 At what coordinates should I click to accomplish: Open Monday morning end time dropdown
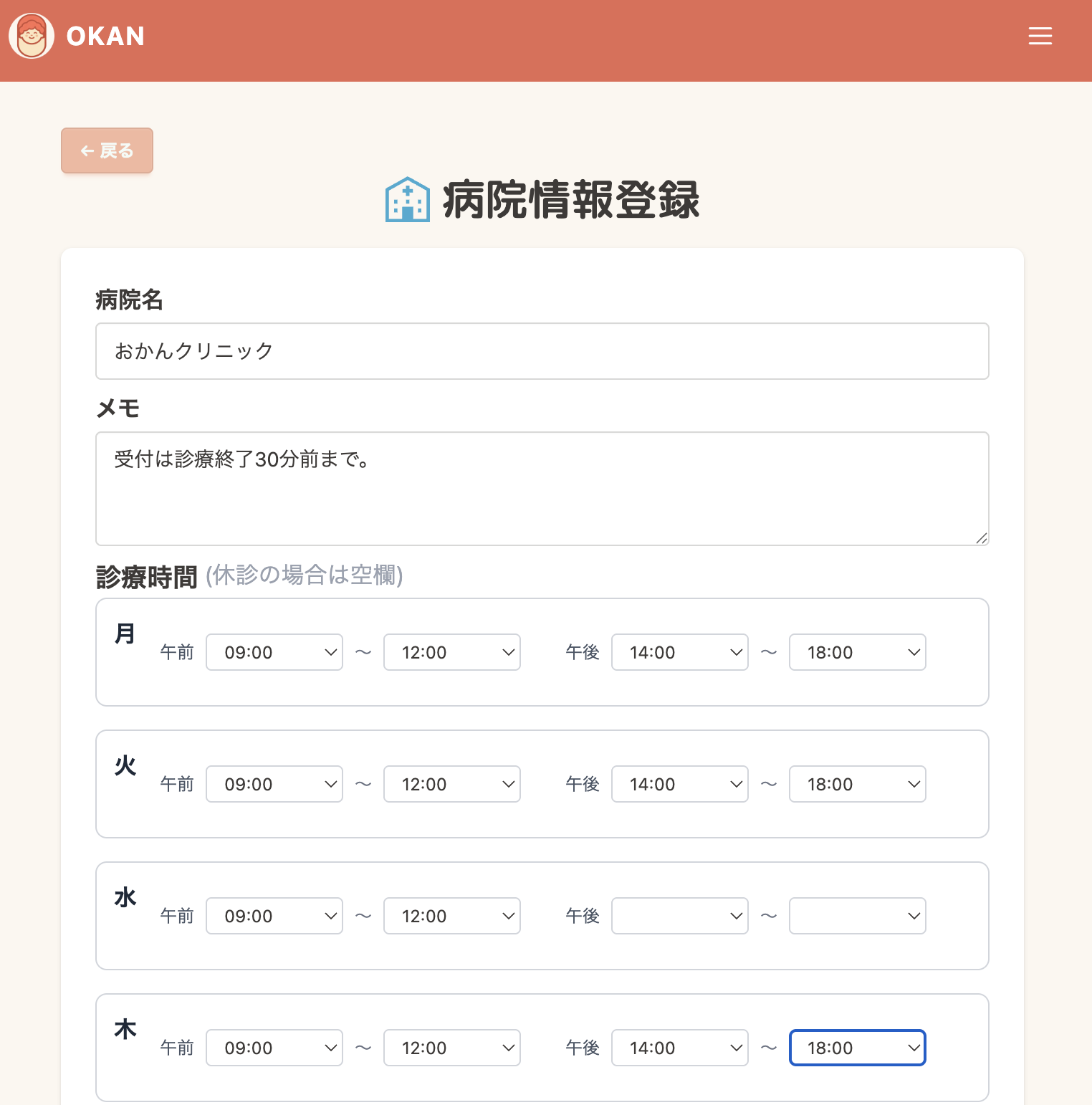coord(451,652)
